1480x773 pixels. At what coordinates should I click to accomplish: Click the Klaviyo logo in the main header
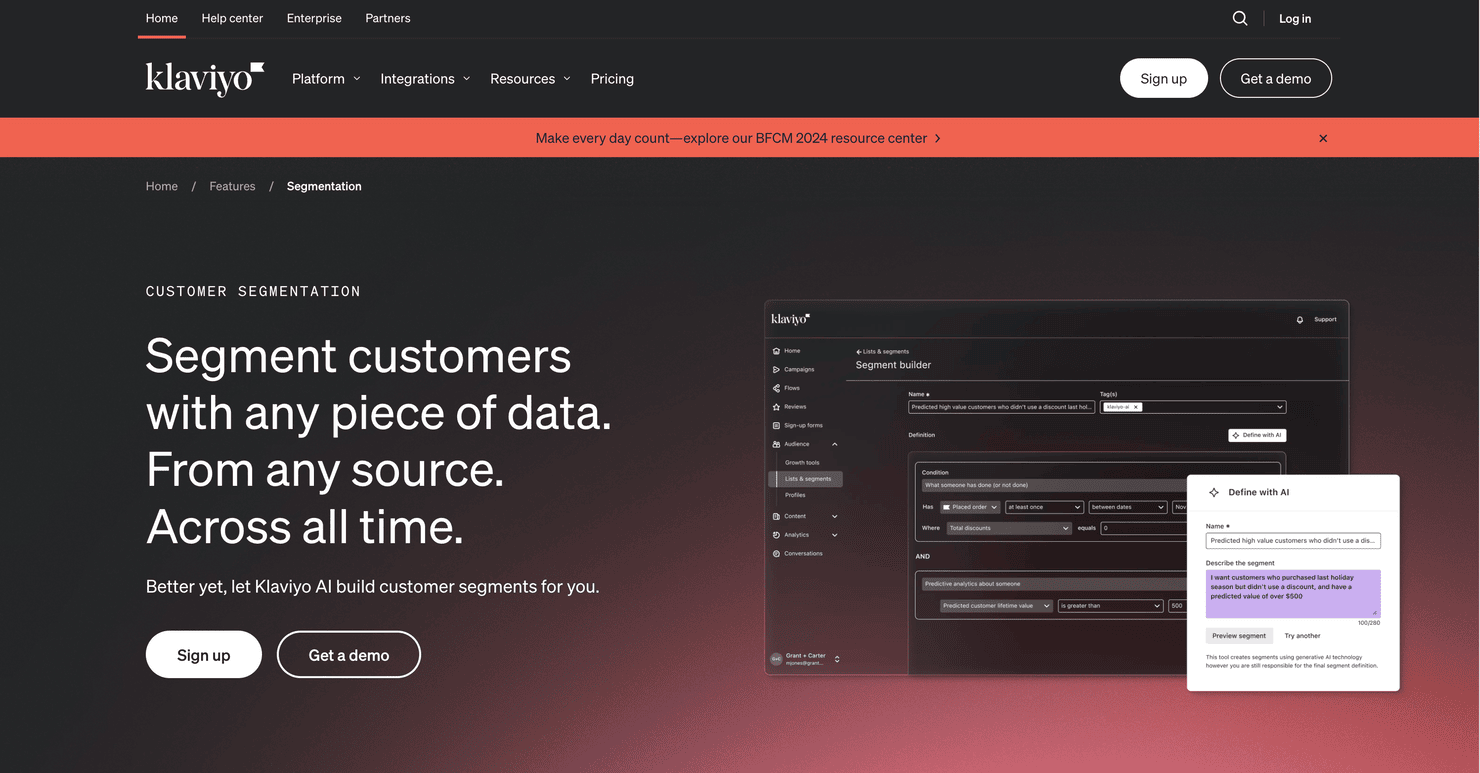pyautogui.click(x=205, y=78)
